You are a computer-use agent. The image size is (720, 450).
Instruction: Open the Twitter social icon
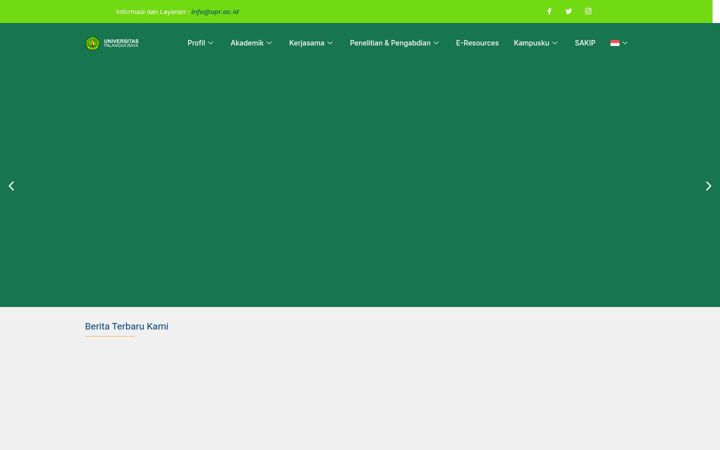coord(568,11)
